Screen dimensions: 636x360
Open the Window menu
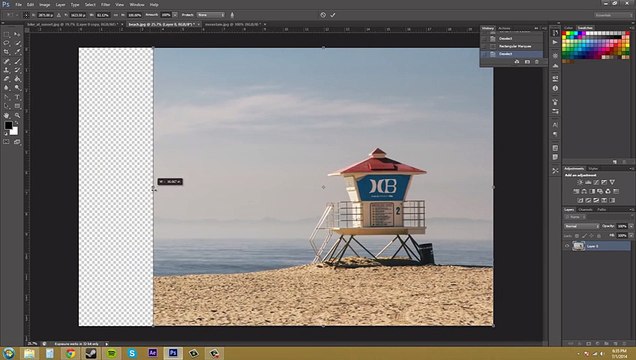pyautogui.click(x=137, y=4)
